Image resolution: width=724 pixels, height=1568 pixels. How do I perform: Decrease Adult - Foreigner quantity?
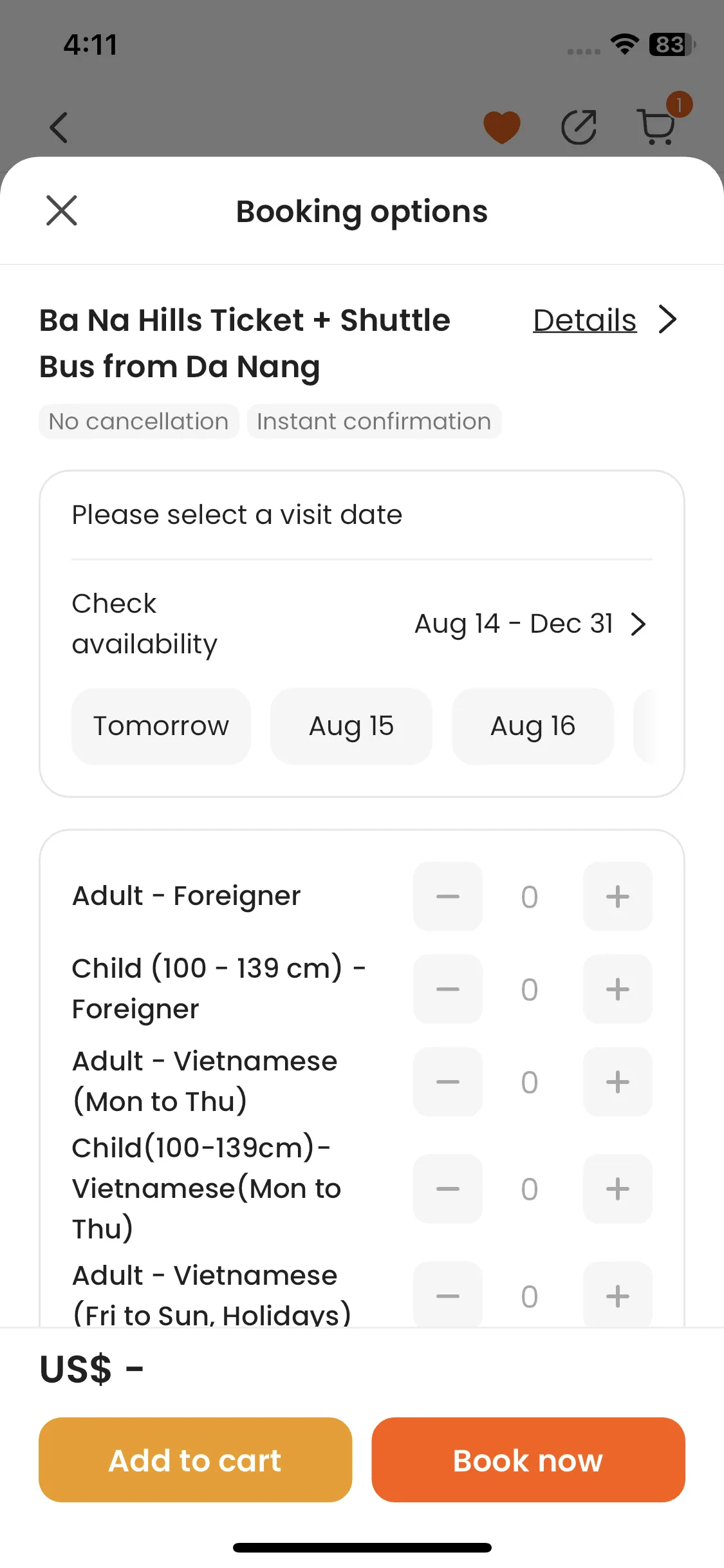pos(448,896)
